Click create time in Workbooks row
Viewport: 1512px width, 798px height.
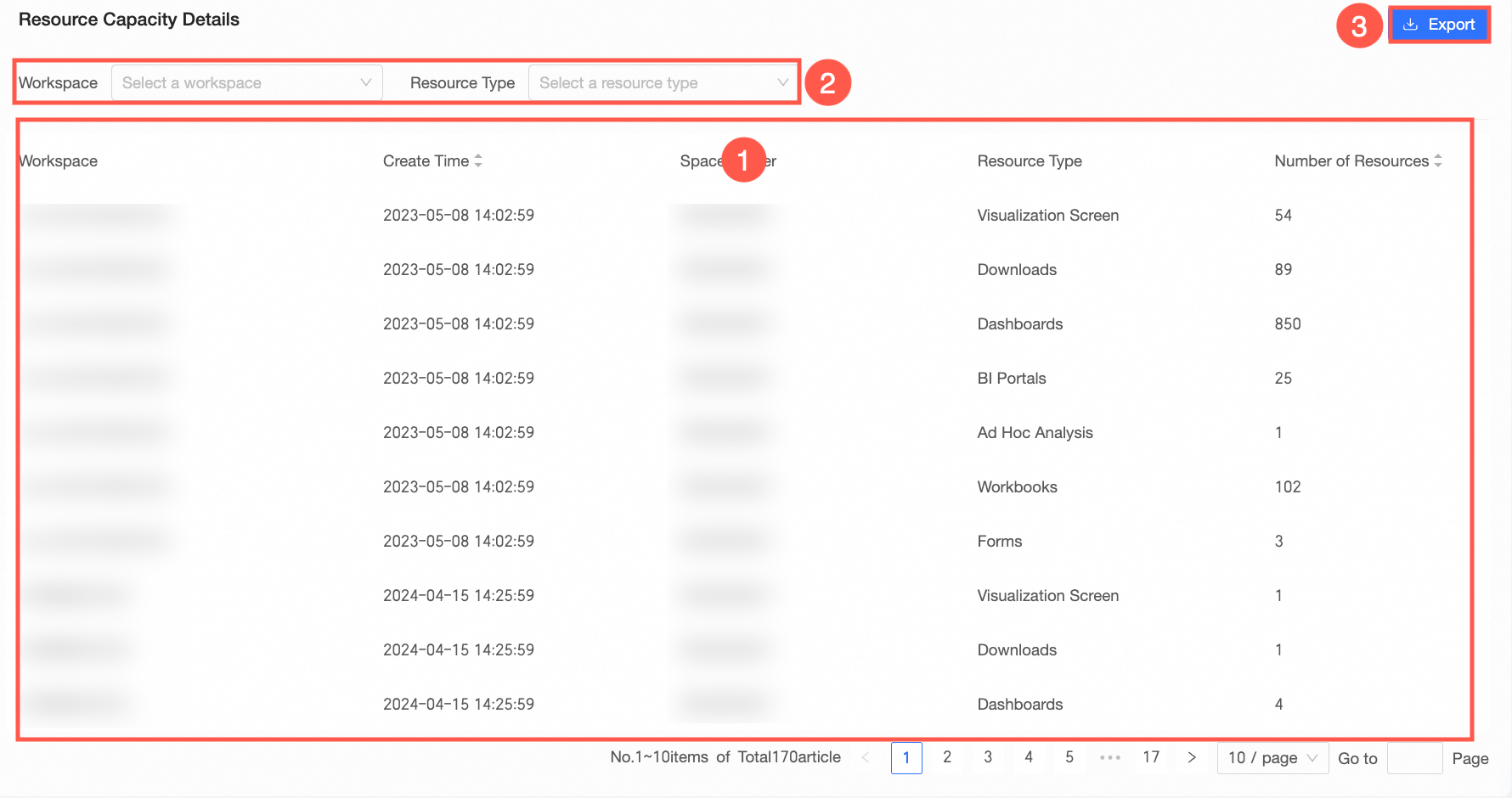(x=459, y=487)
